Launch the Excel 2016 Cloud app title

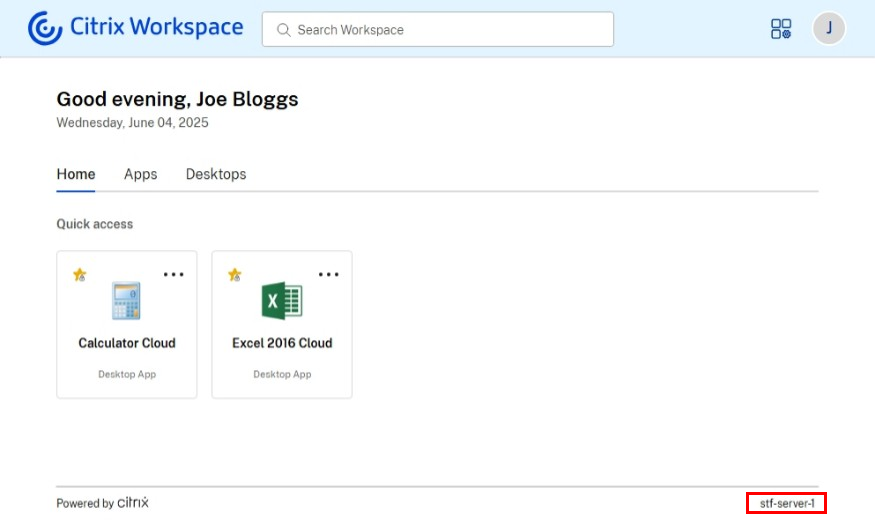(282, 343)
